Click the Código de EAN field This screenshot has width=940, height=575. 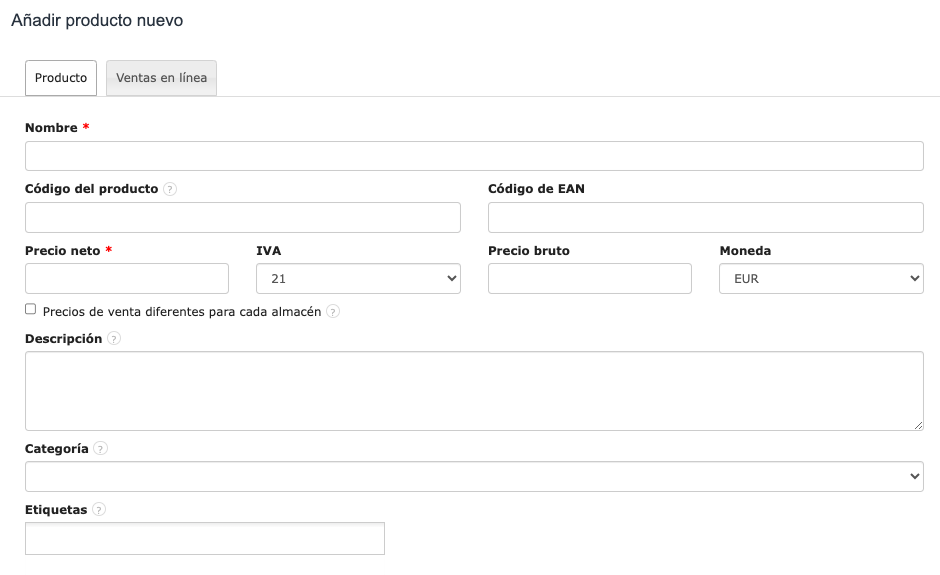705,217
